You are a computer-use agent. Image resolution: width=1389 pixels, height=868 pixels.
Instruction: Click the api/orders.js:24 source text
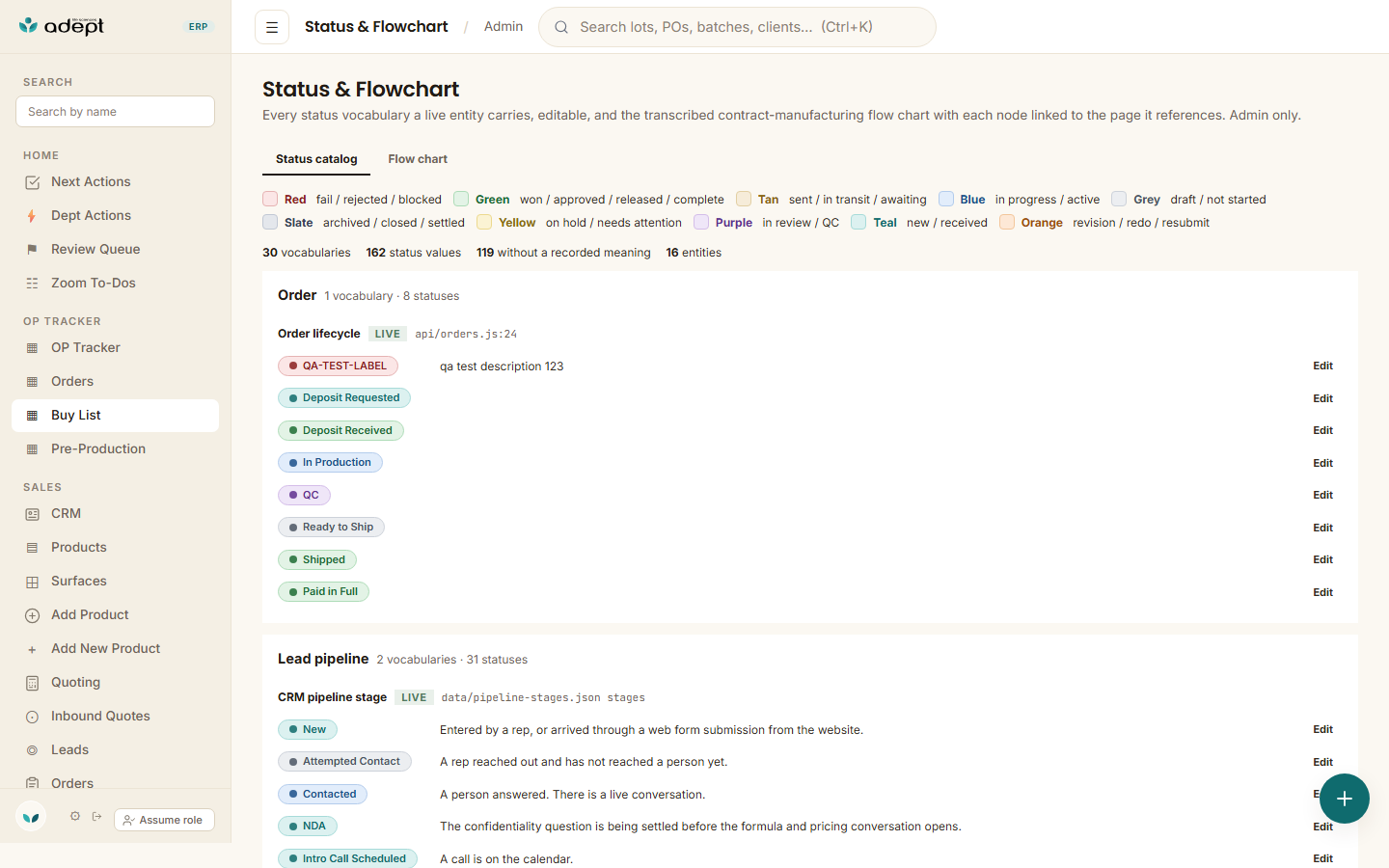[x=466, y=335]
